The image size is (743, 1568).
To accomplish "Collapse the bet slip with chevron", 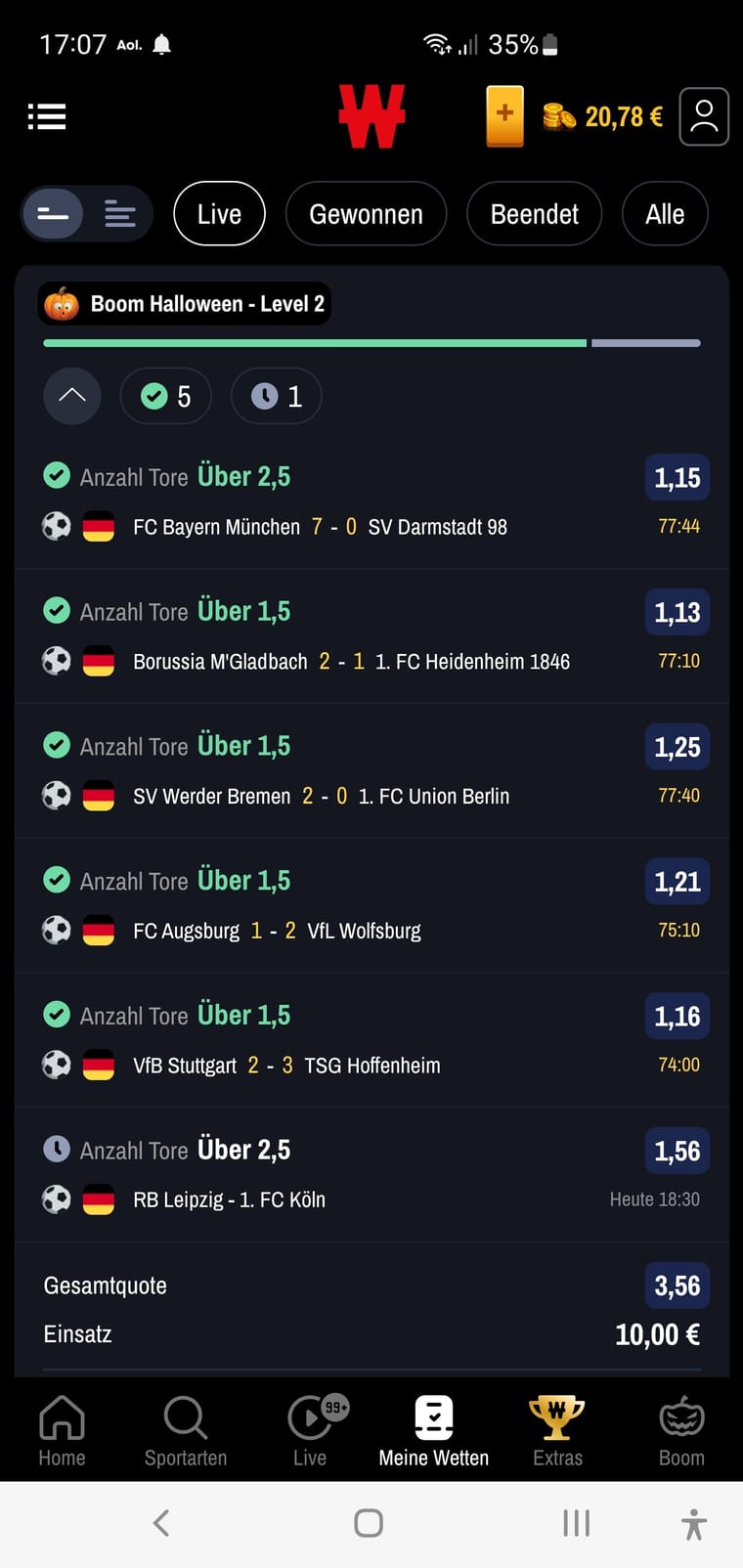I will point(72,396).
